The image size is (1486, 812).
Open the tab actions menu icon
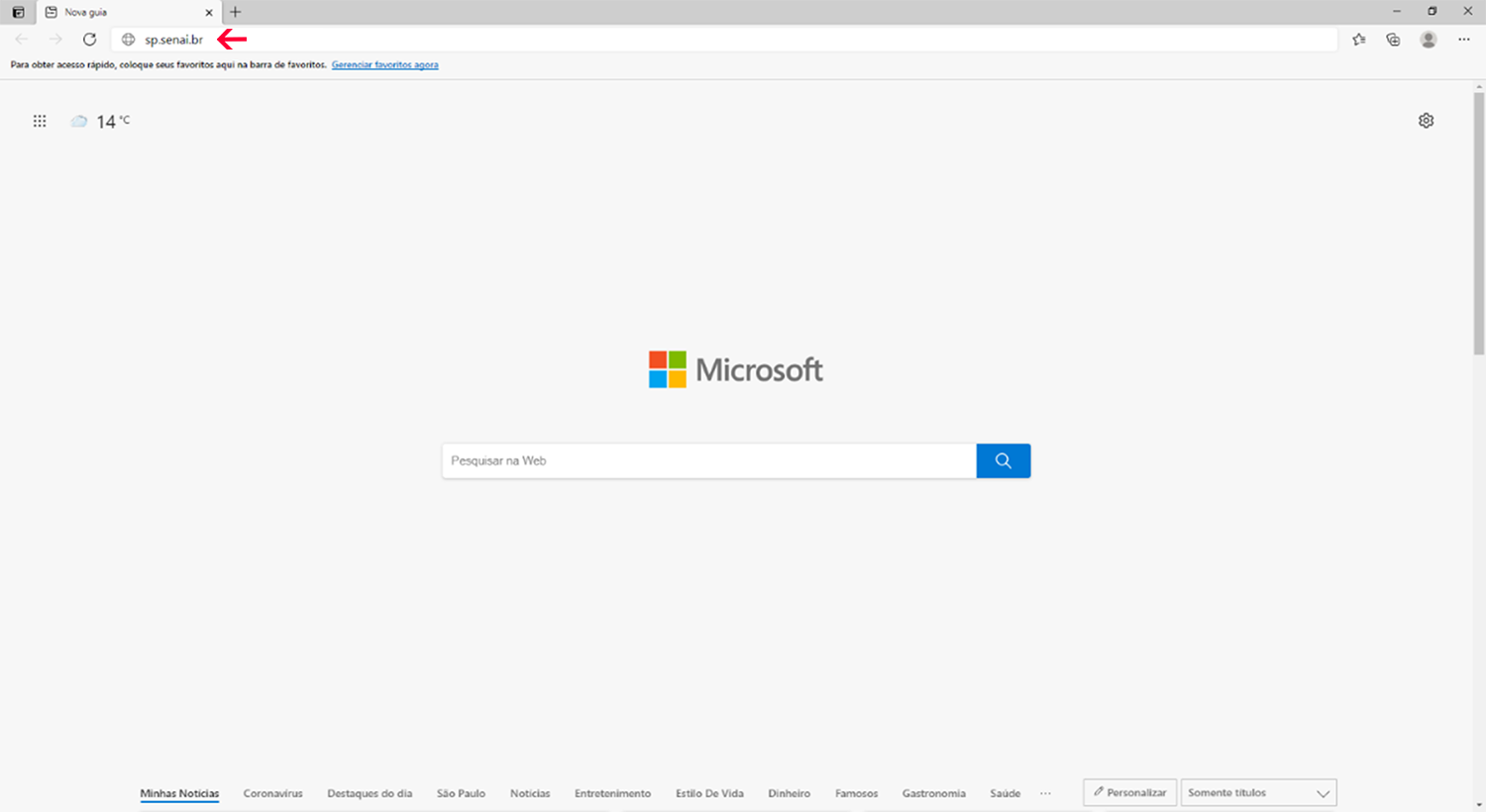(18, 12)
